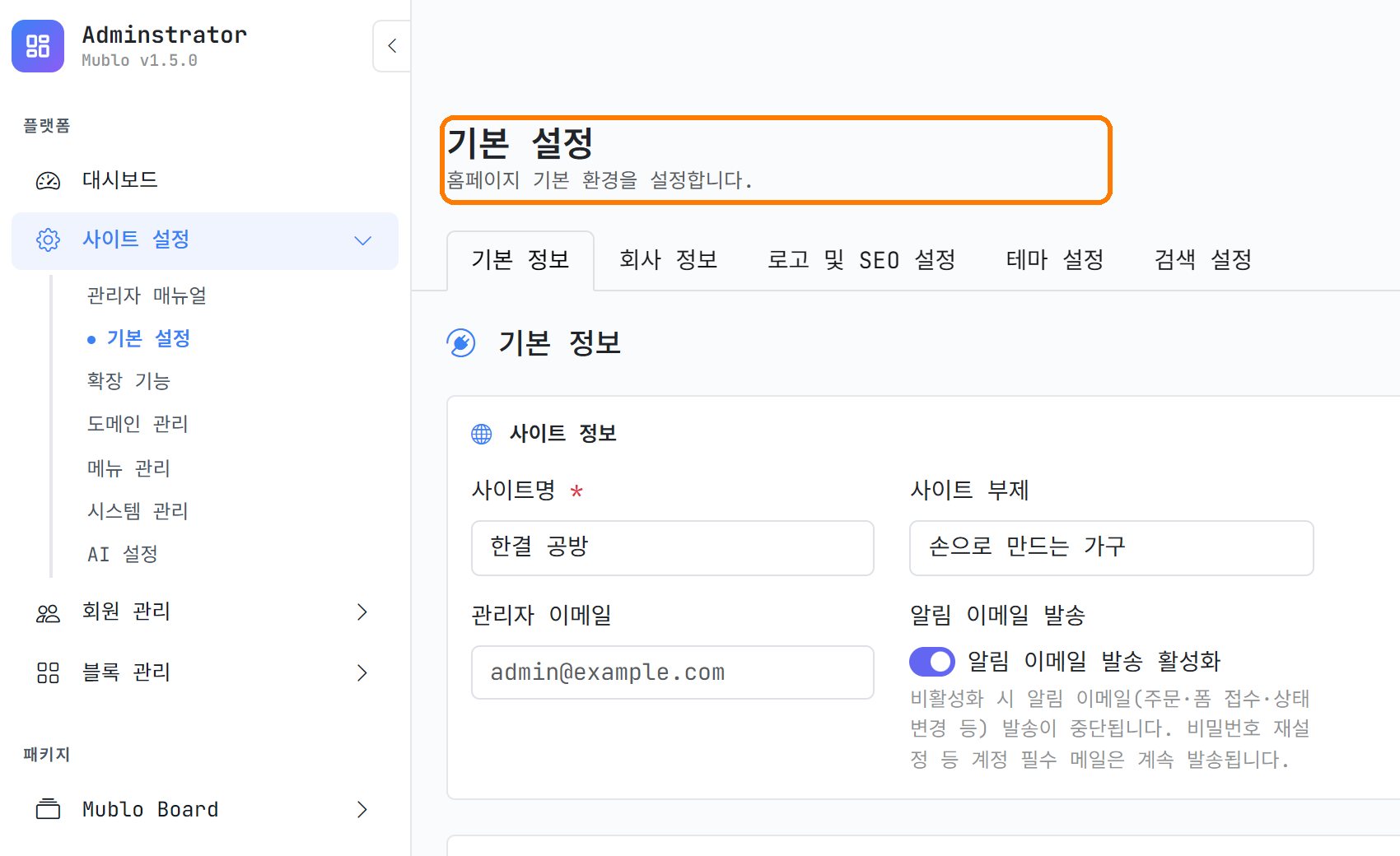Click the 사이트 부제 input field

tap(1111, 548)
